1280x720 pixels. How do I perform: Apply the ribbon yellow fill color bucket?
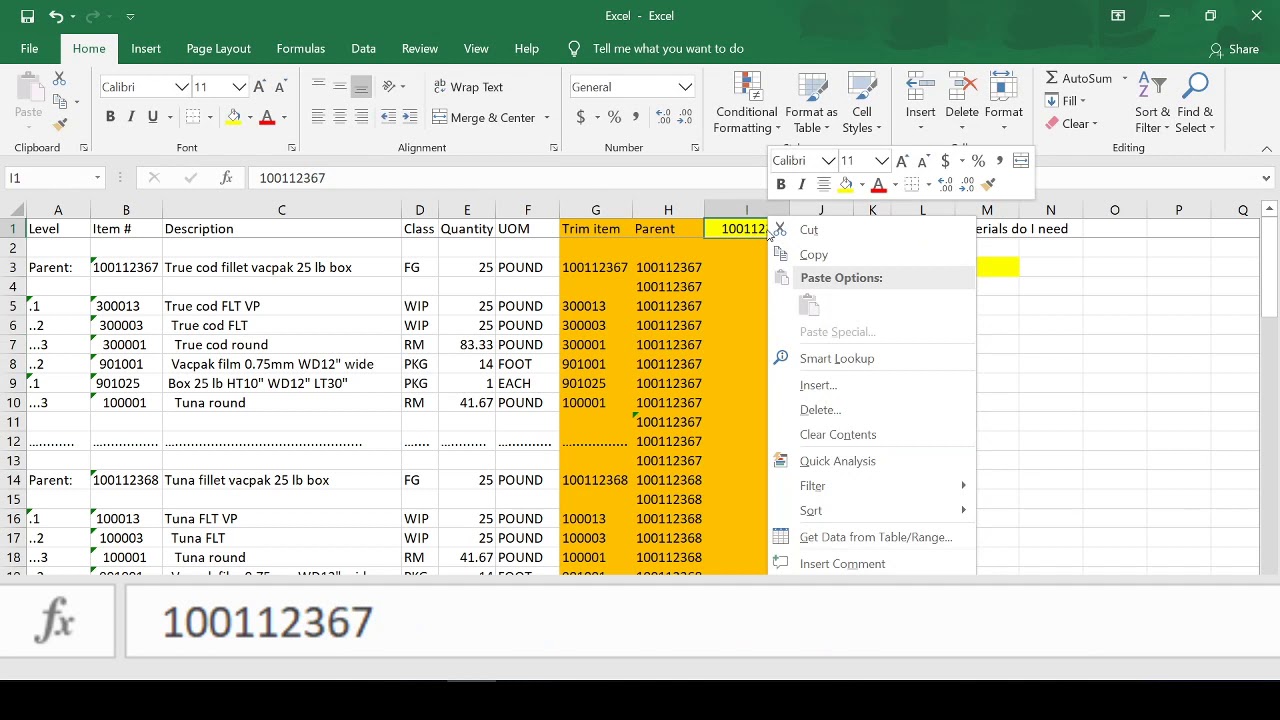click(233, 117)
